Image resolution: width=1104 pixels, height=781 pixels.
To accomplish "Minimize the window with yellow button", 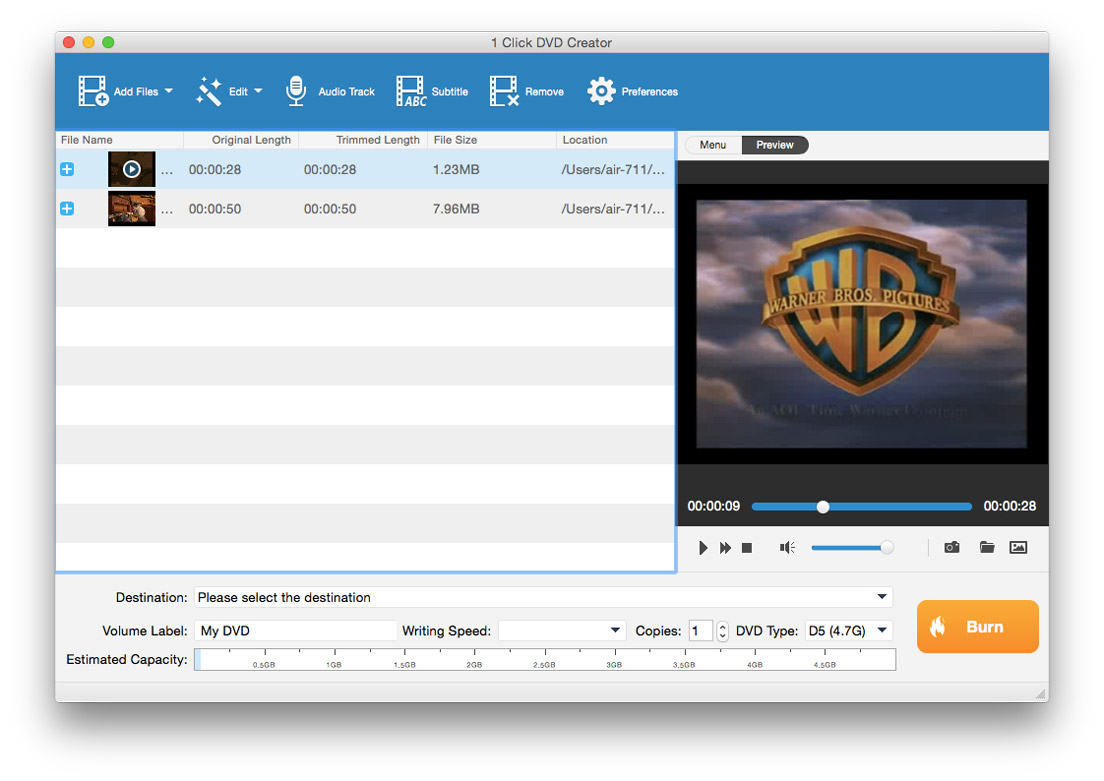I will pos(89,42).
